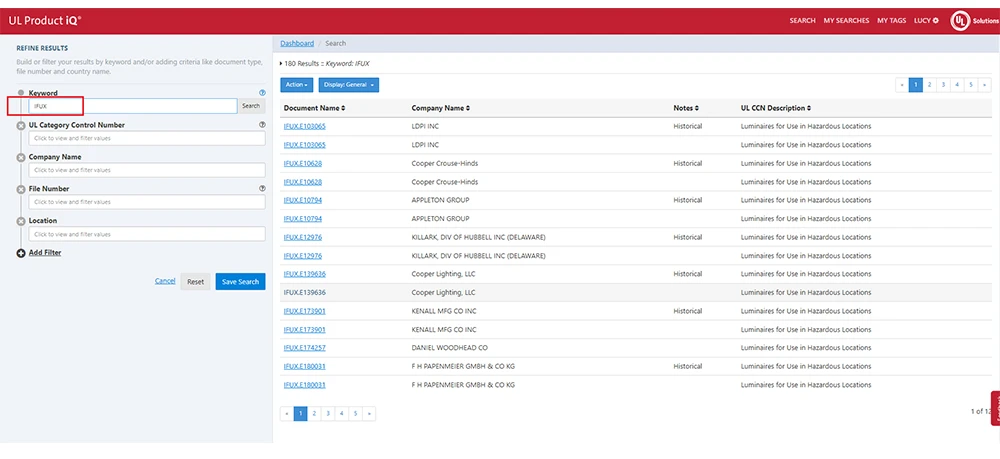Open IFUX.E174257 for DANIEL WOODHEAD CO

click(x=305, y=348)
